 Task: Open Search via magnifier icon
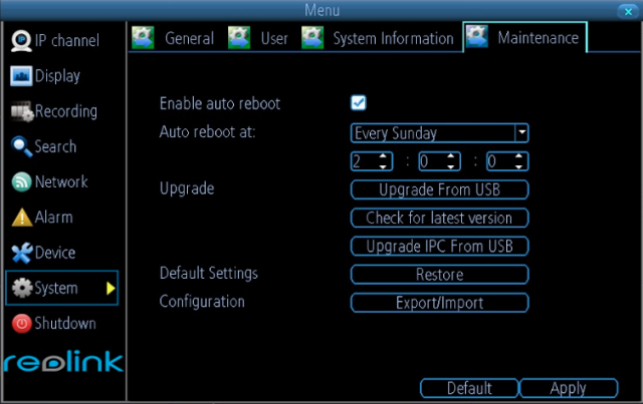coord(21,147)
